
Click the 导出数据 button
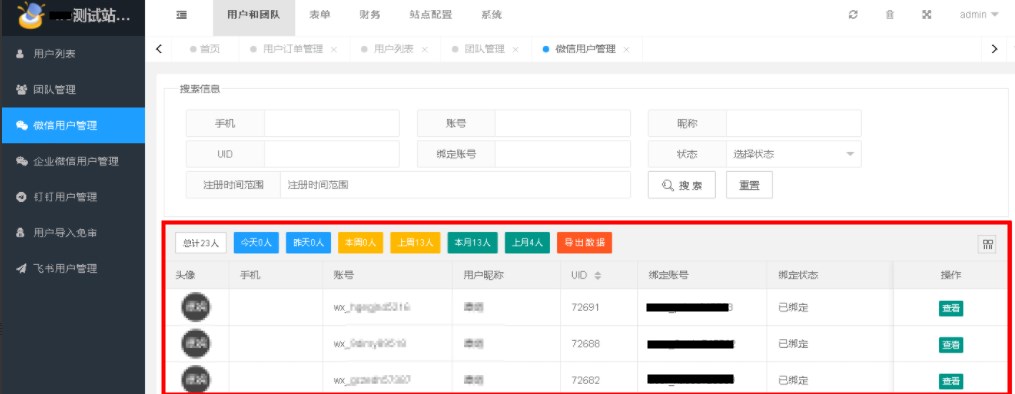pyautogui.click(x=585, y=243)
